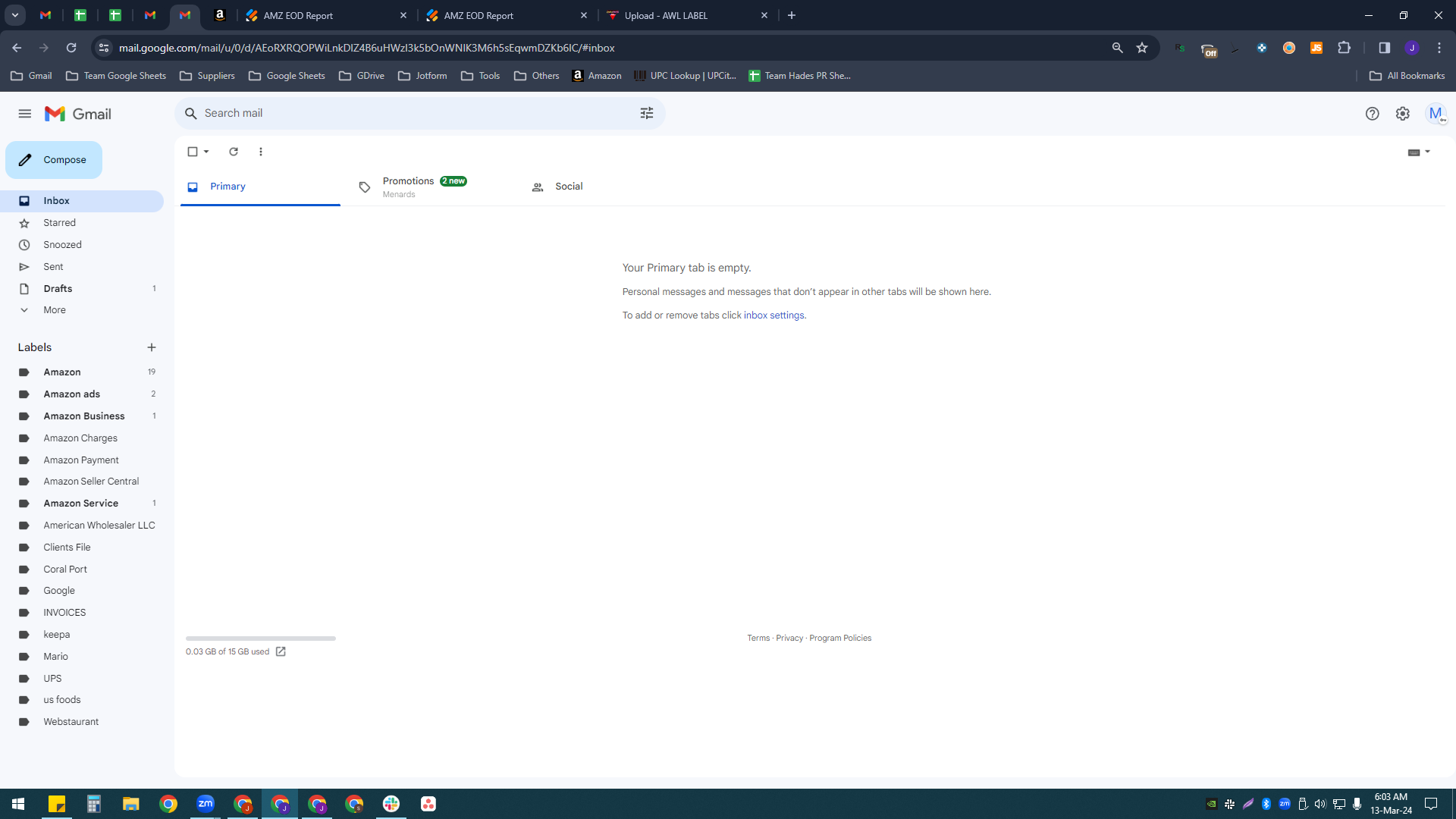Screen dimensions: 1456x819
Task: Open a new browser tab
Action: [792, 15]
